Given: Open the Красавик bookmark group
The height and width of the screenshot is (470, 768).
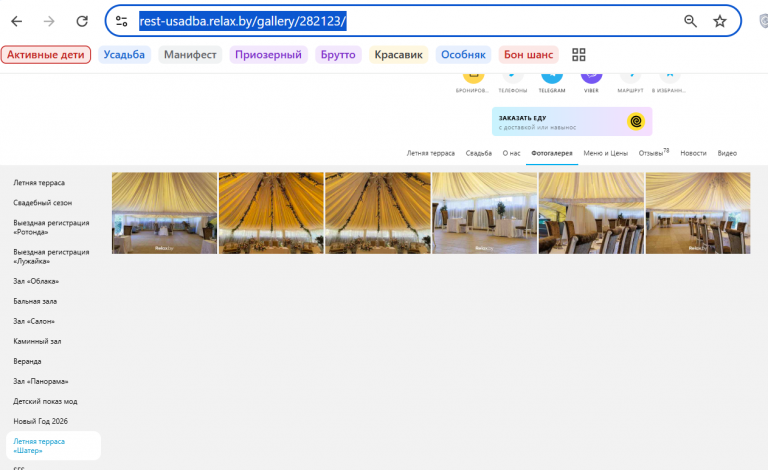Looking at the screenshot, I should tap(398, 54).
